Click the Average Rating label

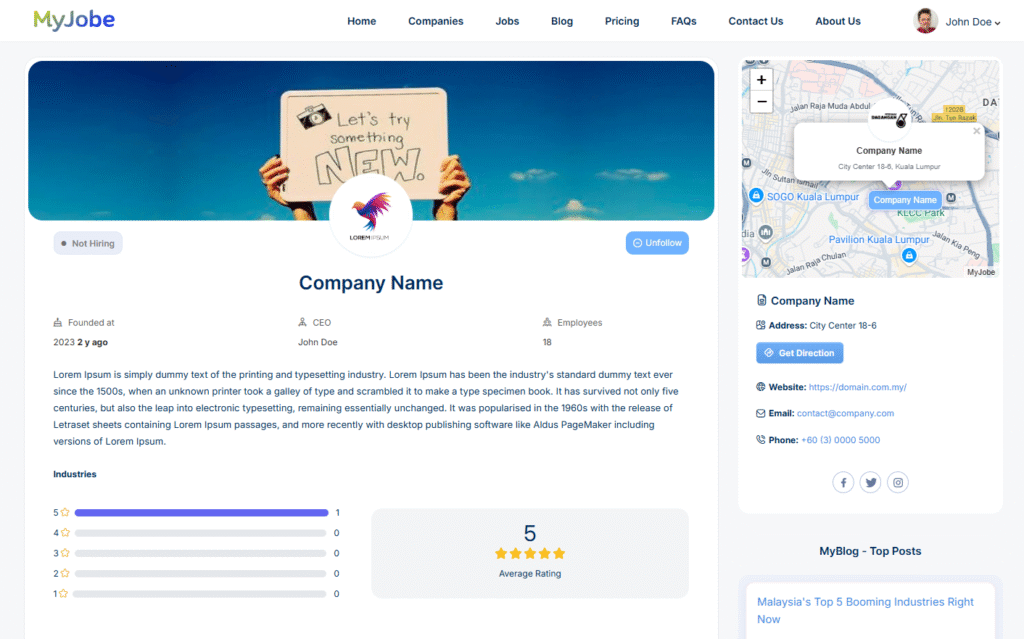(530, 573)
